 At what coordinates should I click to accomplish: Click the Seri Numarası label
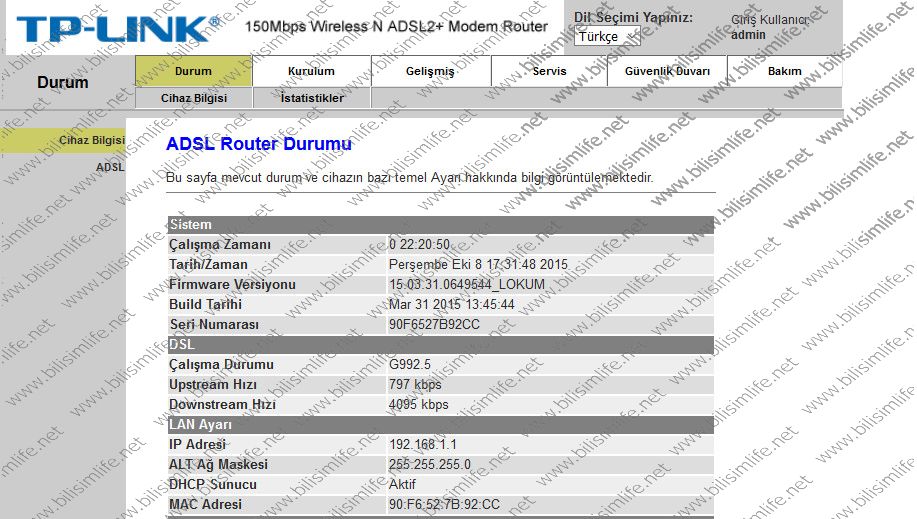214,325
